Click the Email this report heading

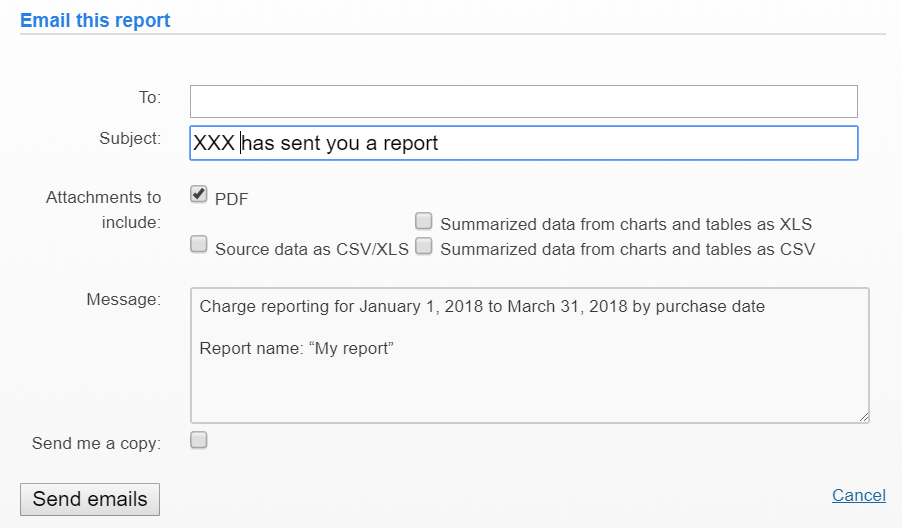(x=95, y=20)
